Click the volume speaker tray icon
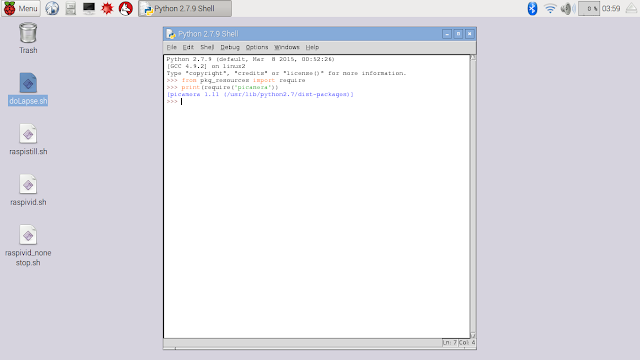 [567, 8]
